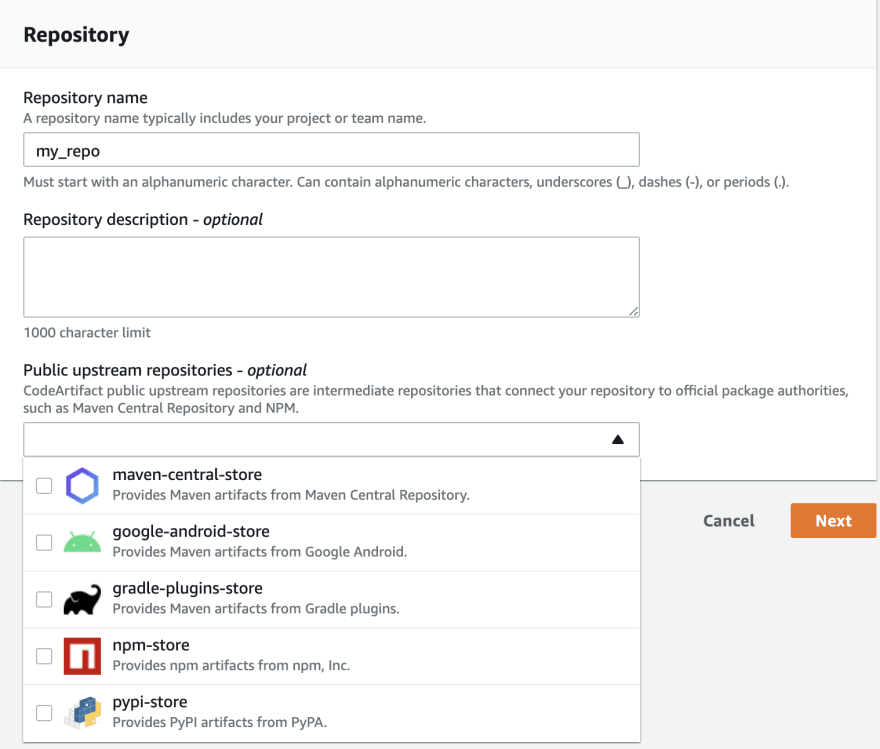The height and width of the screenshot is (749, 880).
Task: Select the pypi-store option label
Action: [x=150, y=702]
